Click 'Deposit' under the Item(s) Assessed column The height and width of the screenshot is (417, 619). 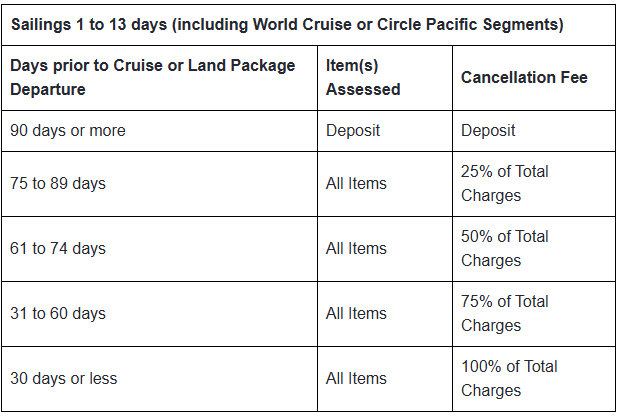[353, 130]
